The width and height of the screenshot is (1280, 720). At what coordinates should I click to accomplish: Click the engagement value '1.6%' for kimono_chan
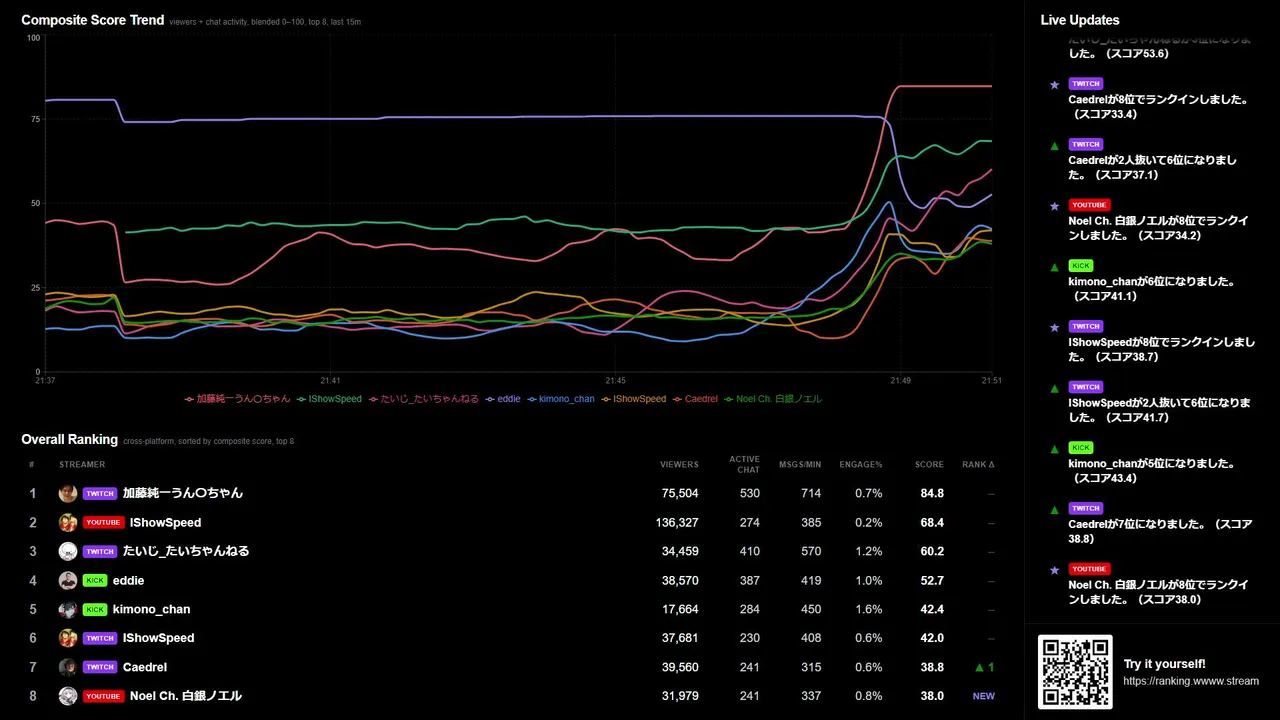tap(869, 610)
